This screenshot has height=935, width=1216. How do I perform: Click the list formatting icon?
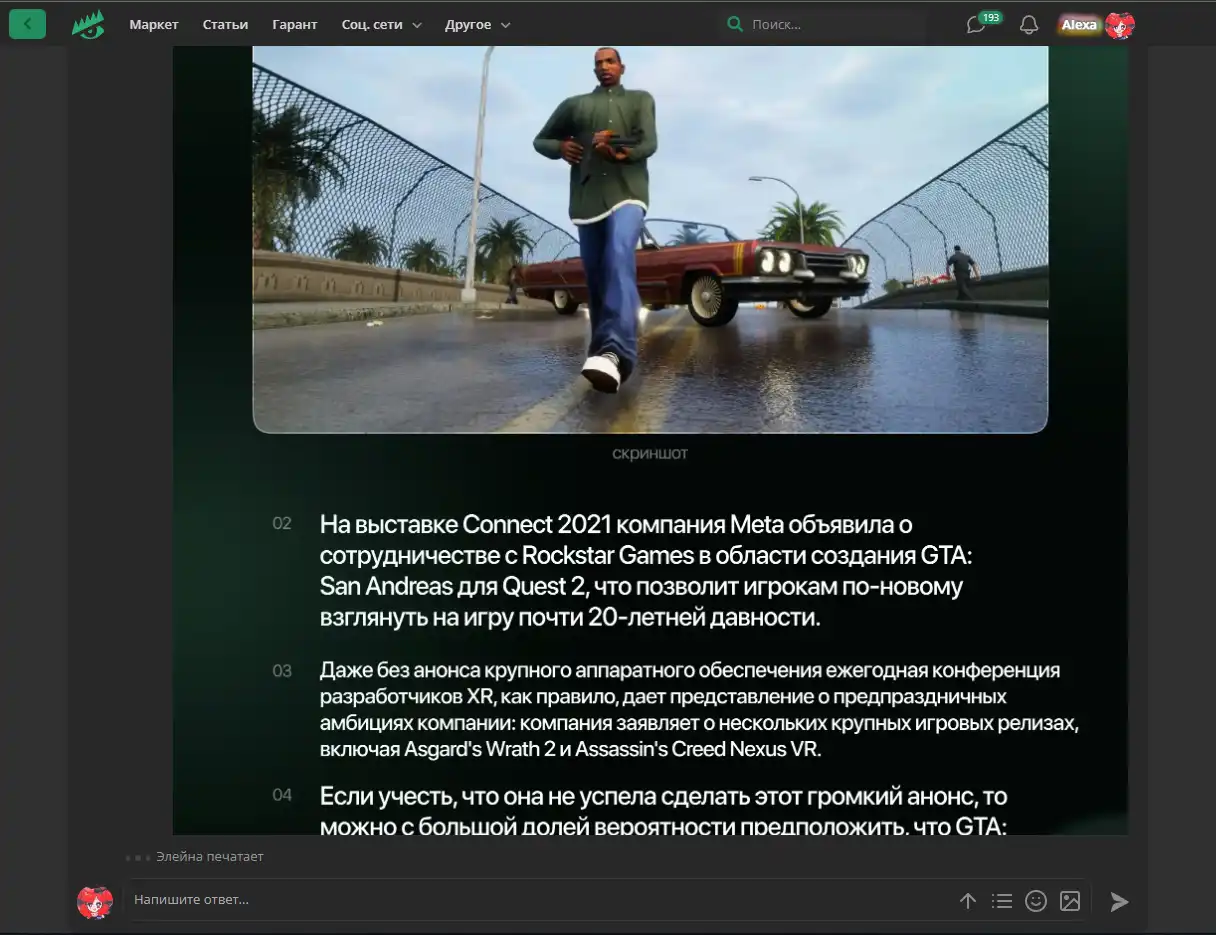[1001, 901]
